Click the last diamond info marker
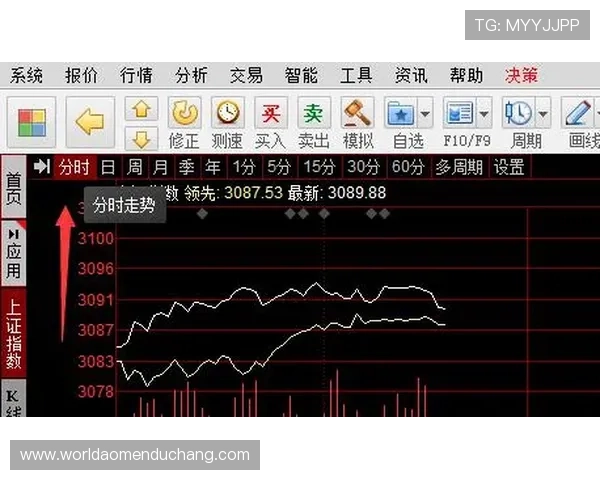The height and width of the screenshot is (480, 600). (385, 214)
